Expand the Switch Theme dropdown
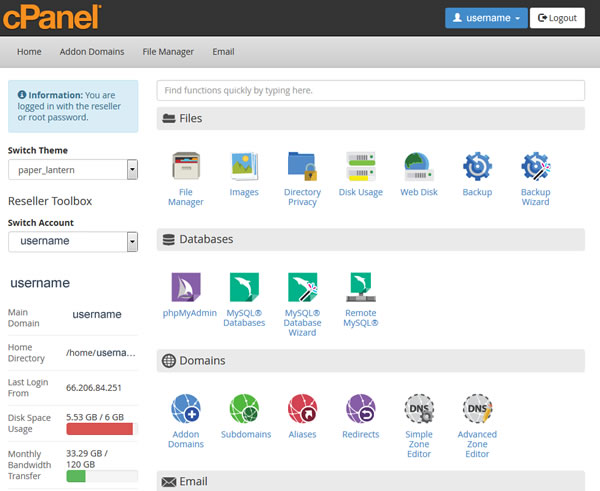The width and height of the screenshot is (600, 491). (x=72, y=170)
